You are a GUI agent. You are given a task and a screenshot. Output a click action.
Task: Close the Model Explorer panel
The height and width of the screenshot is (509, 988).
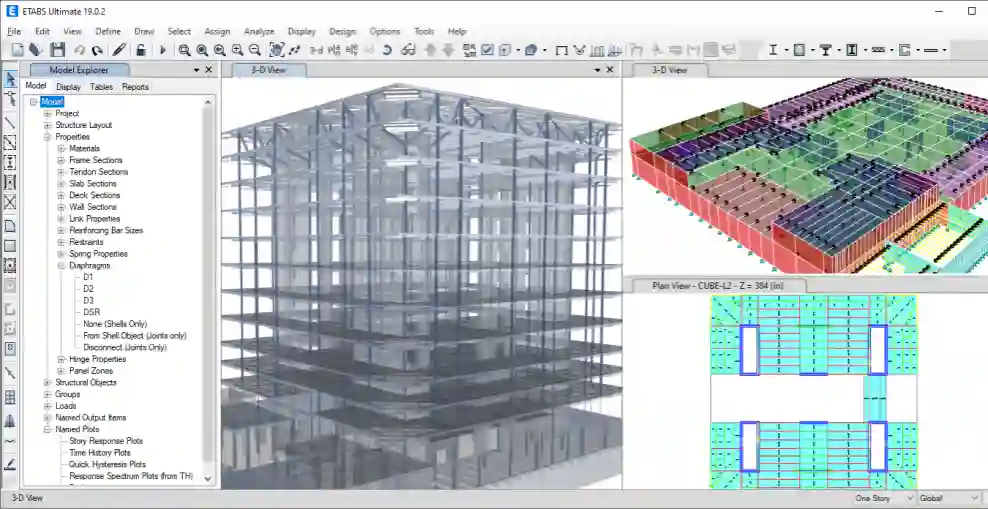click(x=209, y=70)
